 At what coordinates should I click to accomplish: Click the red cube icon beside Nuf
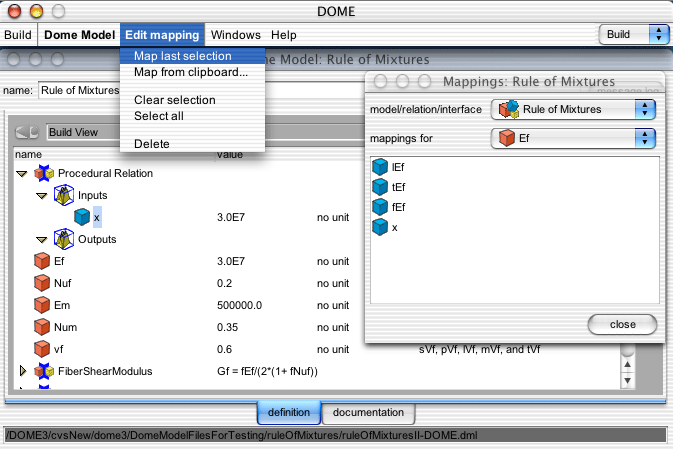coord(42,283)
